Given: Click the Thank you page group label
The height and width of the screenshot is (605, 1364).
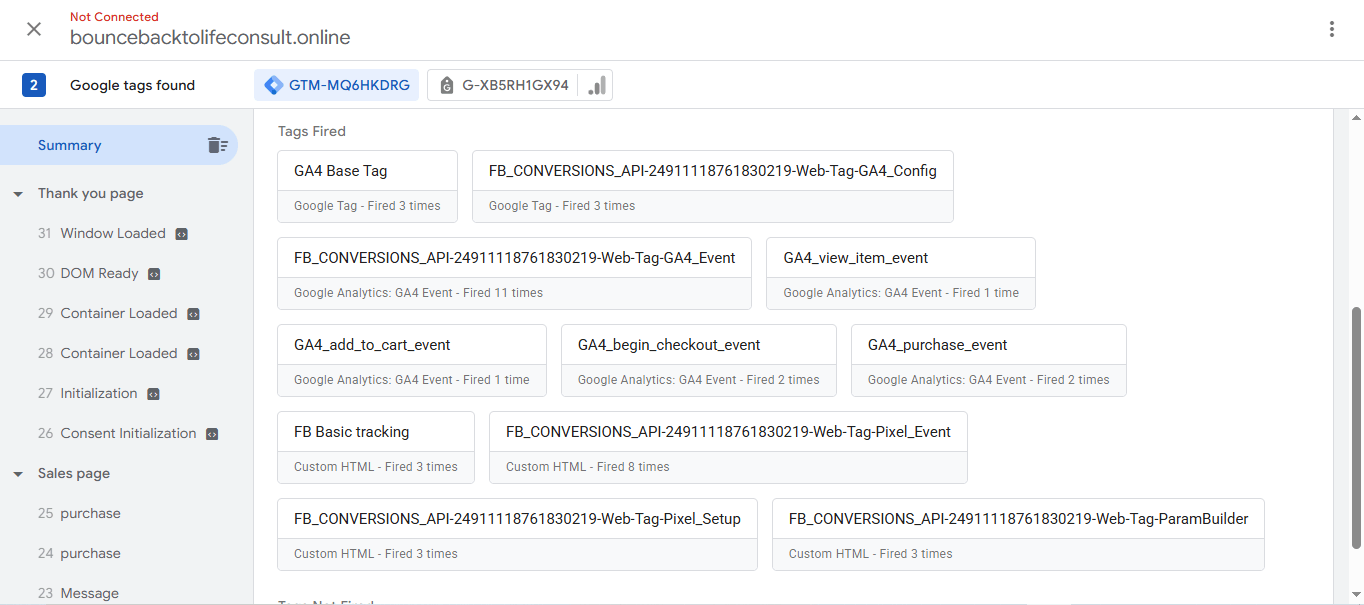Looking at the screenshot, I should pyautogui.click(x=91, y=193).
